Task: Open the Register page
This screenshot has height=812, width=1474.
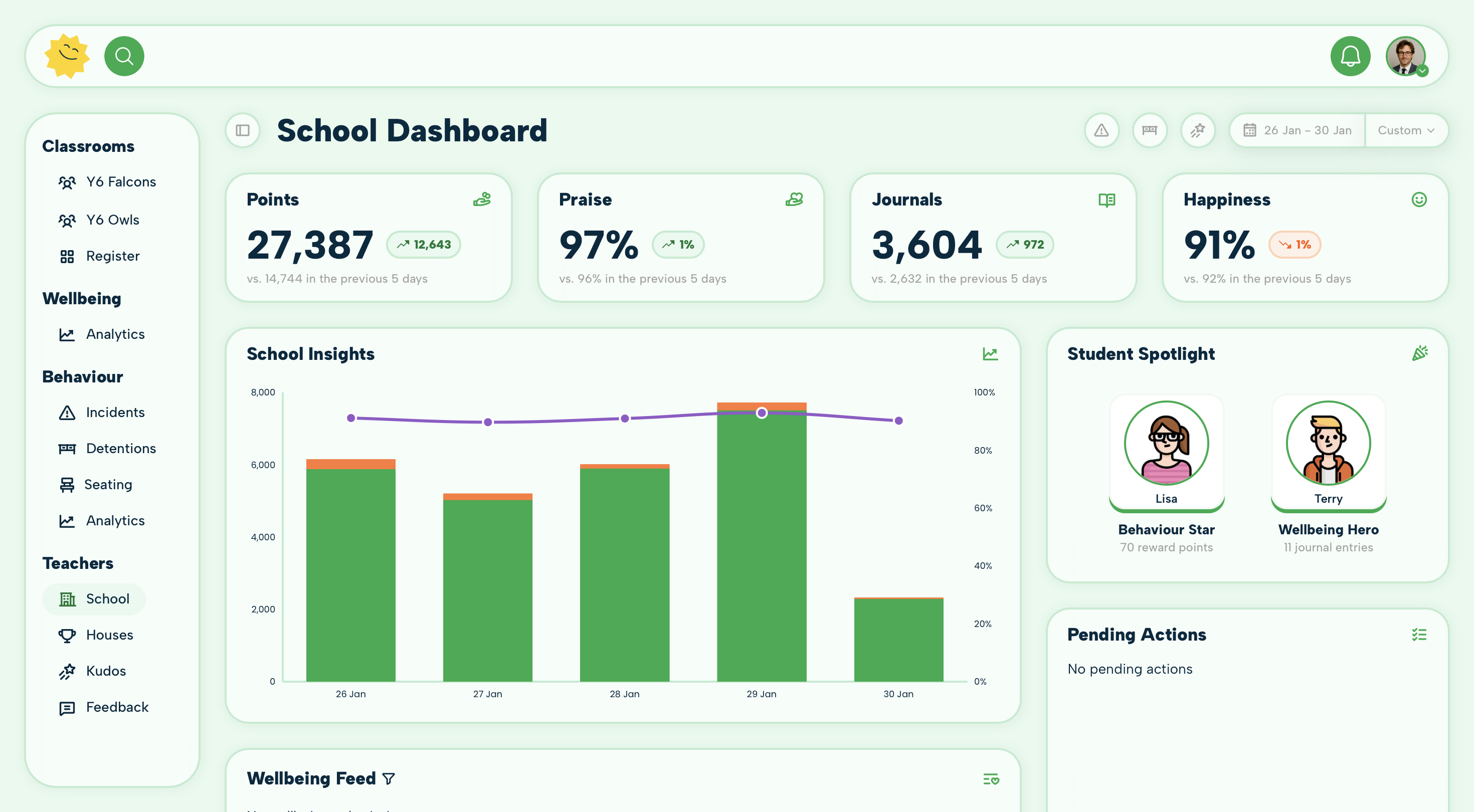Action: 113,256
